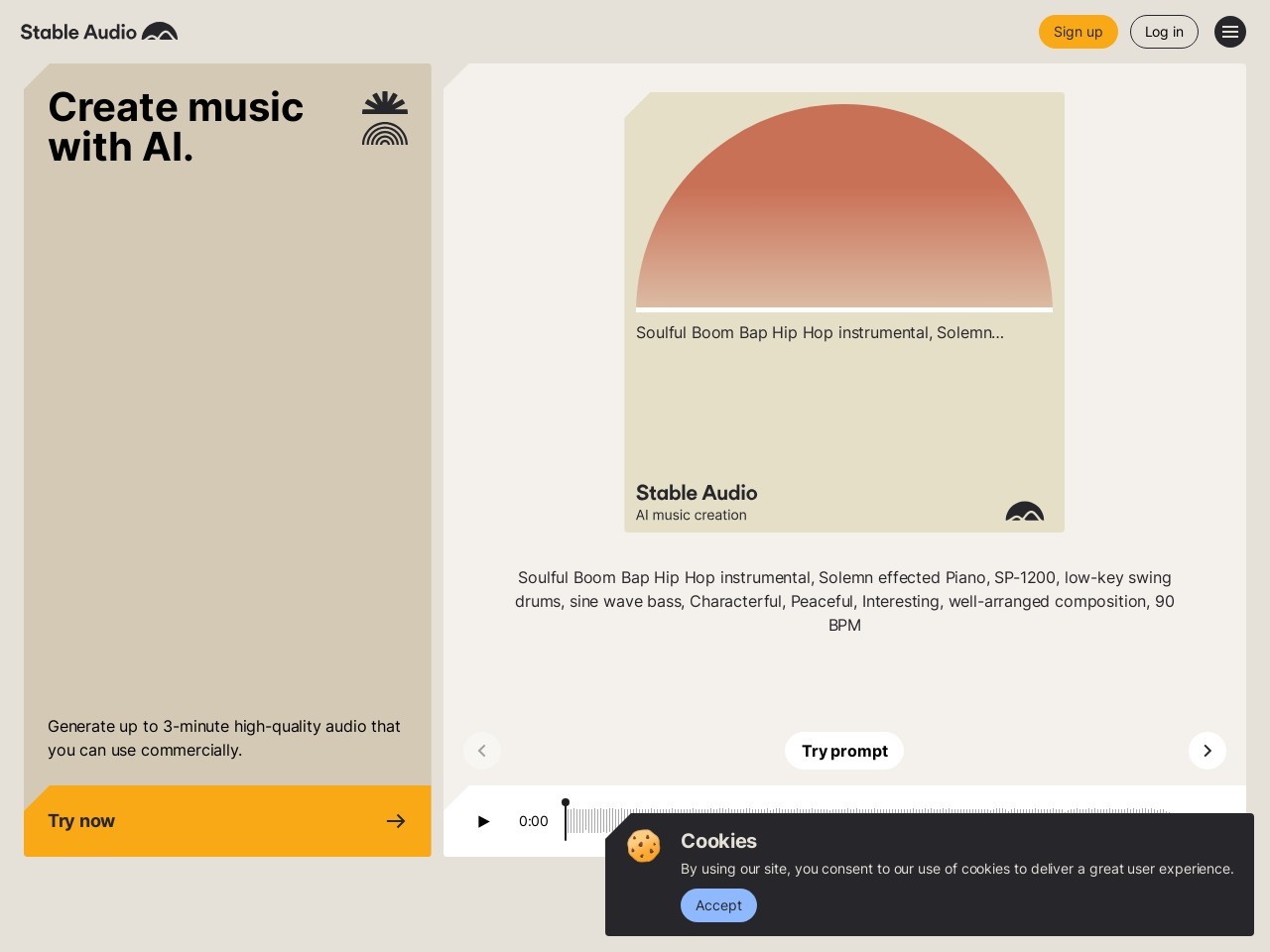Select Log in from the header
The height and width of the screenshot is (952, 1270).
pos(1164,32)
